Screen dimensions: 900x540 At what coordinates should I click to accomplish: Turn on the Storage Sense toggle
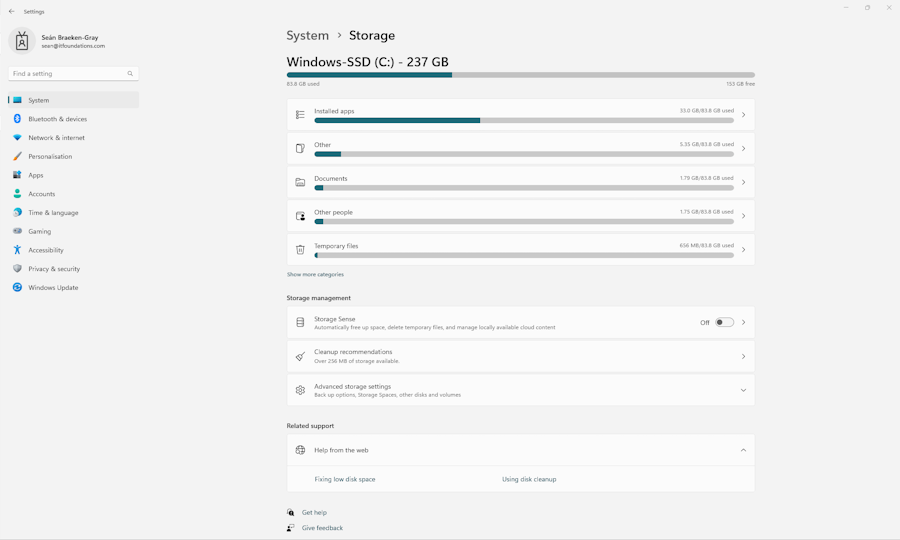point(724,323)
